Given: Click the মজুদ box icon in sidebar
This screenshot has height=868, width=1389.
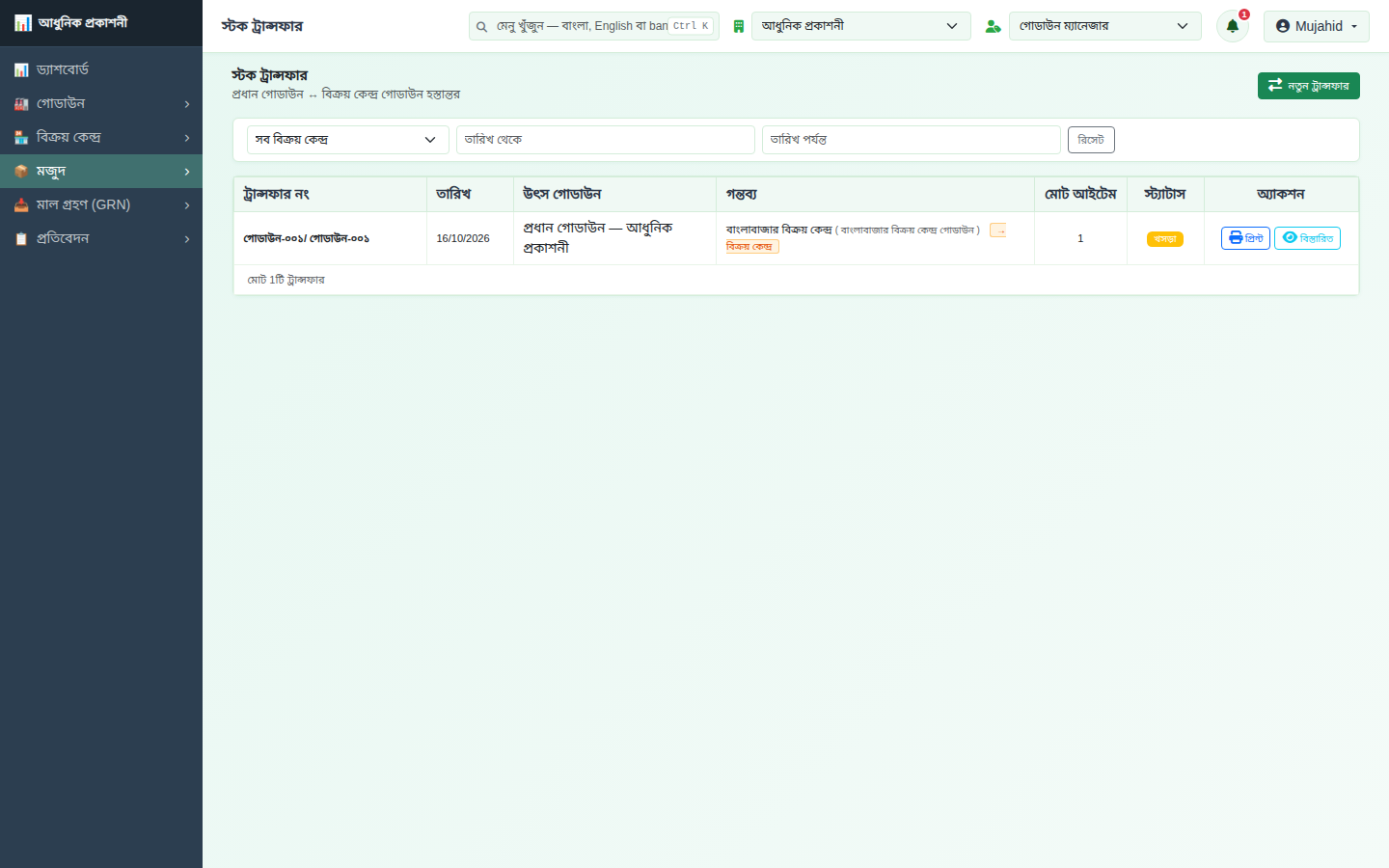Looking at the screenshot, I should (21, 172).
